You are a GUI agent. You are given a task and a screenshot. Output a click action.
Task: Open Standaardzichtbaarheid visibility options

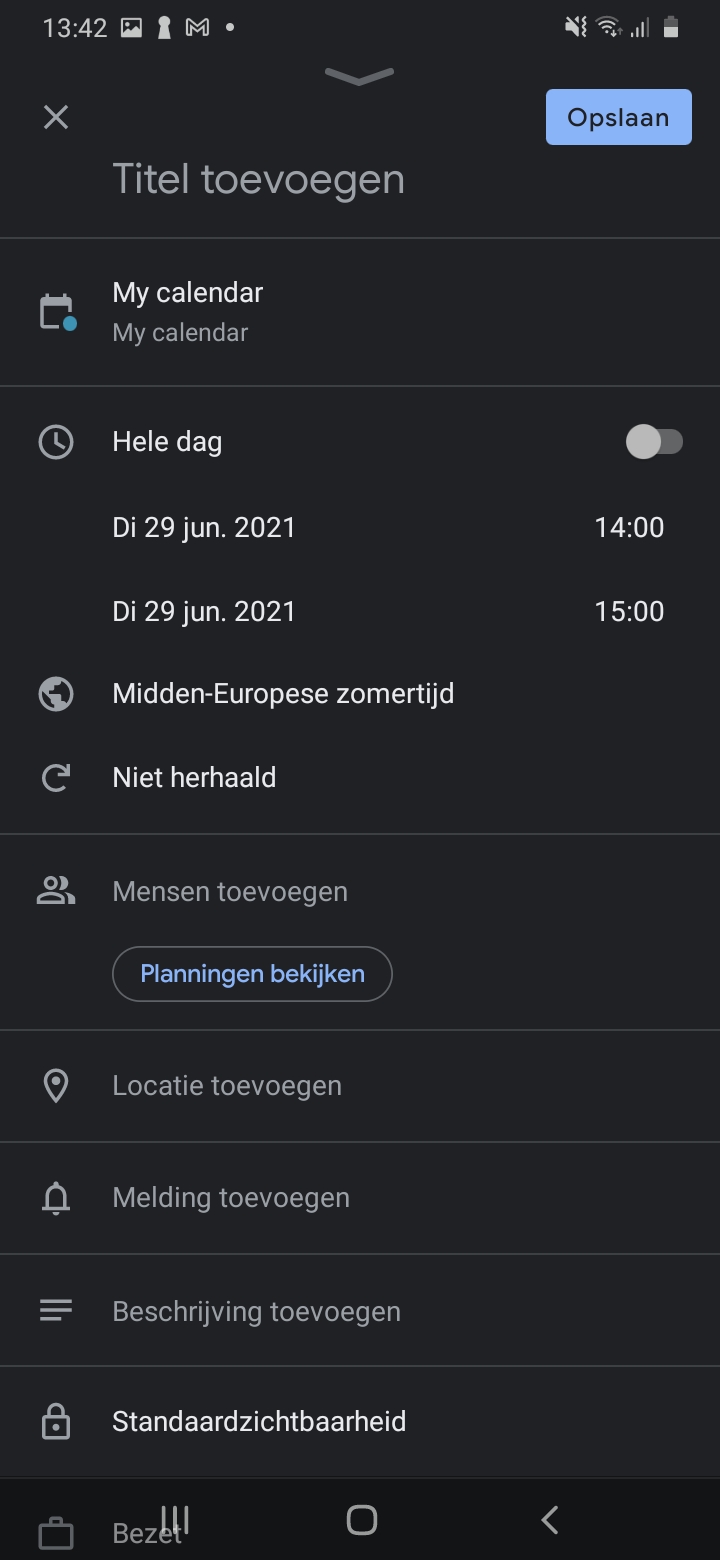(259, 1422)
